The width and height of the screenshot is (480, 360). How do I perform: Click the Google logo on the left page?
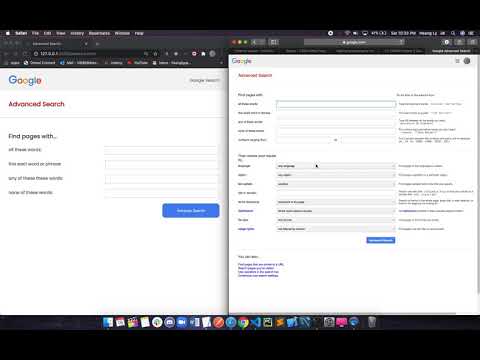point(25,80)
